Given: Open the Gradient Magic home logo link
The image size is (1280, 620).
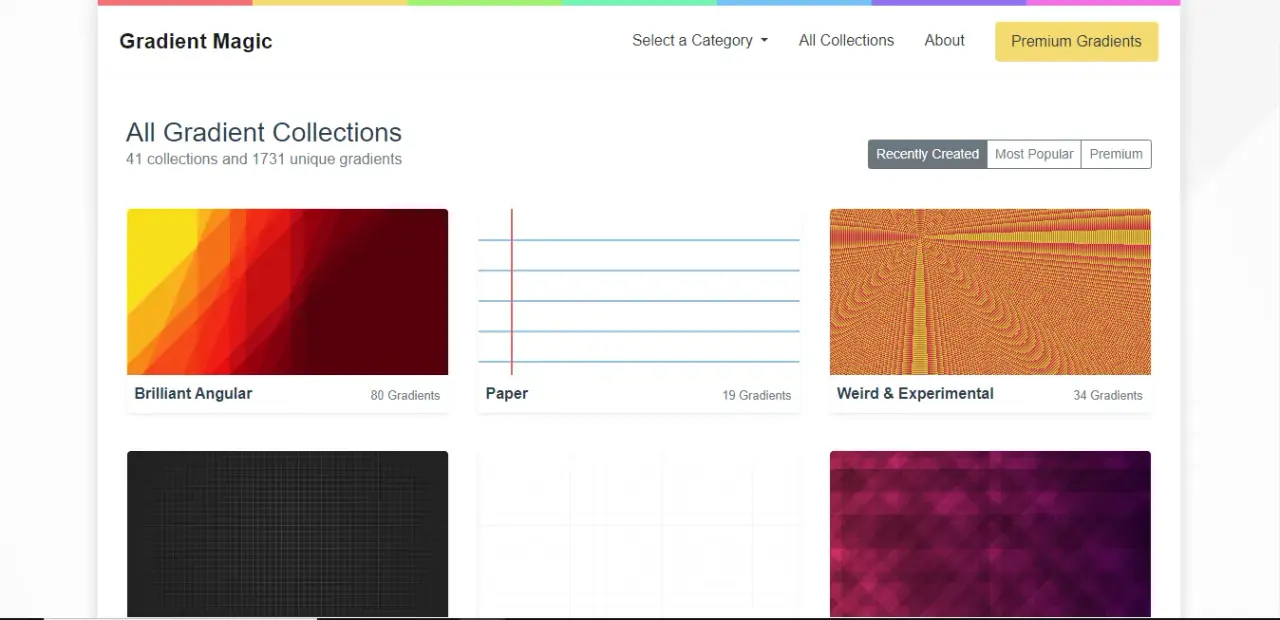Looking at the screenshot, I should (196, 41).
